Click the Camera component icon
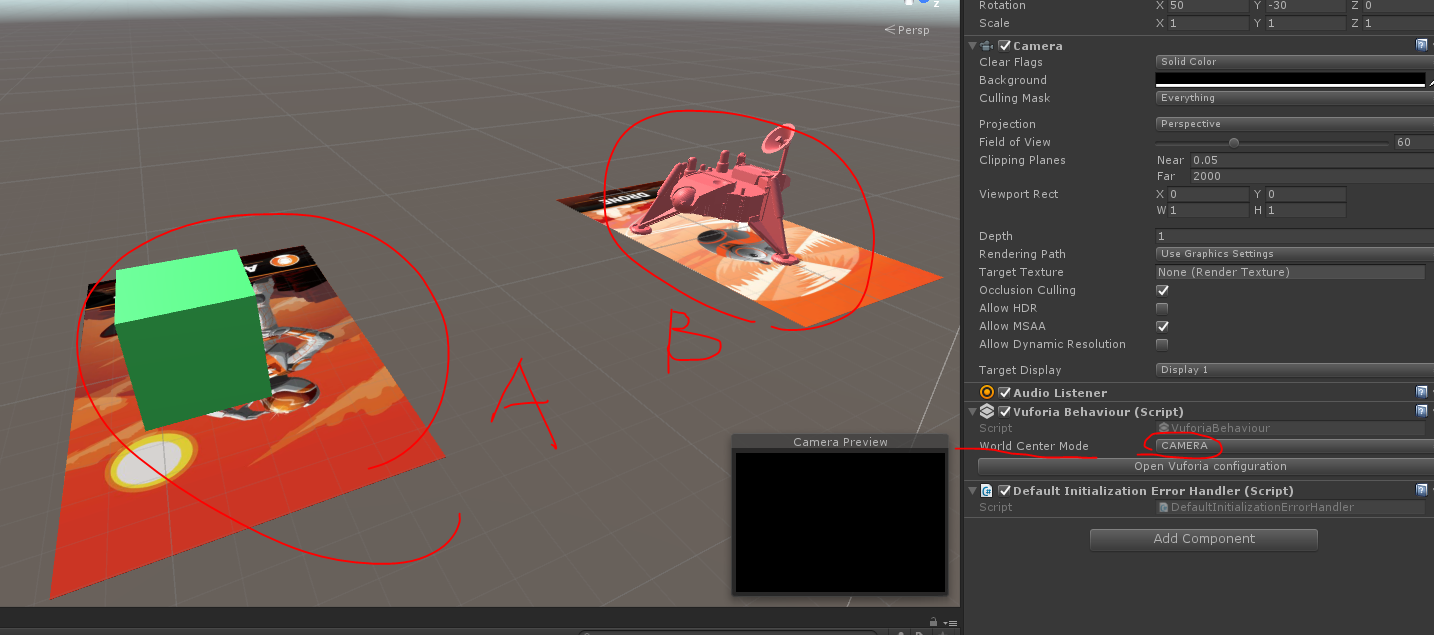 (987, 45)
